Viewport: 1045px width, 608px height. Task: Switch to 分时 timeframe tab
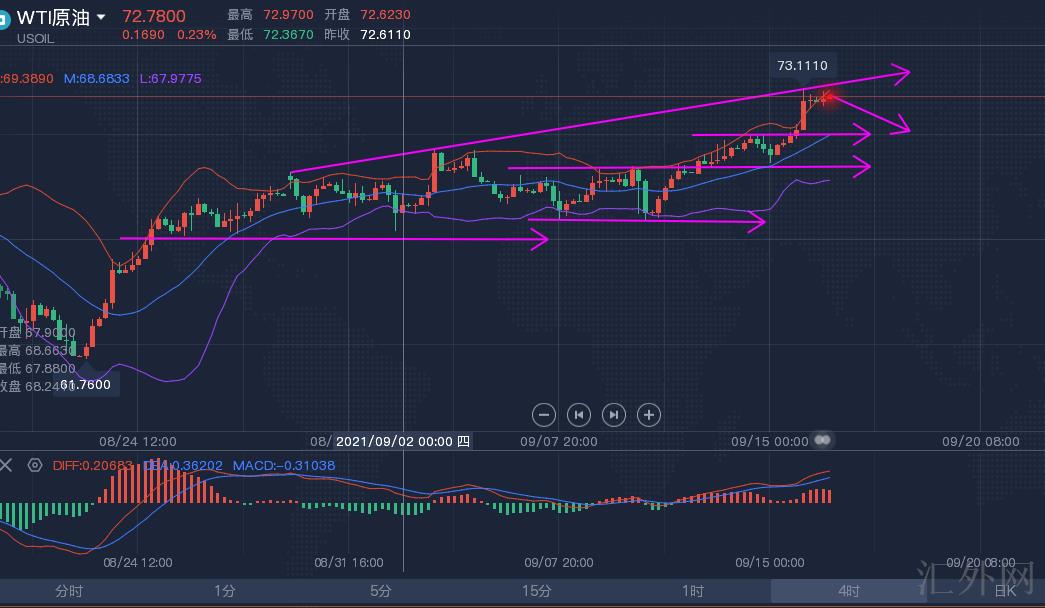coord(69,591)
